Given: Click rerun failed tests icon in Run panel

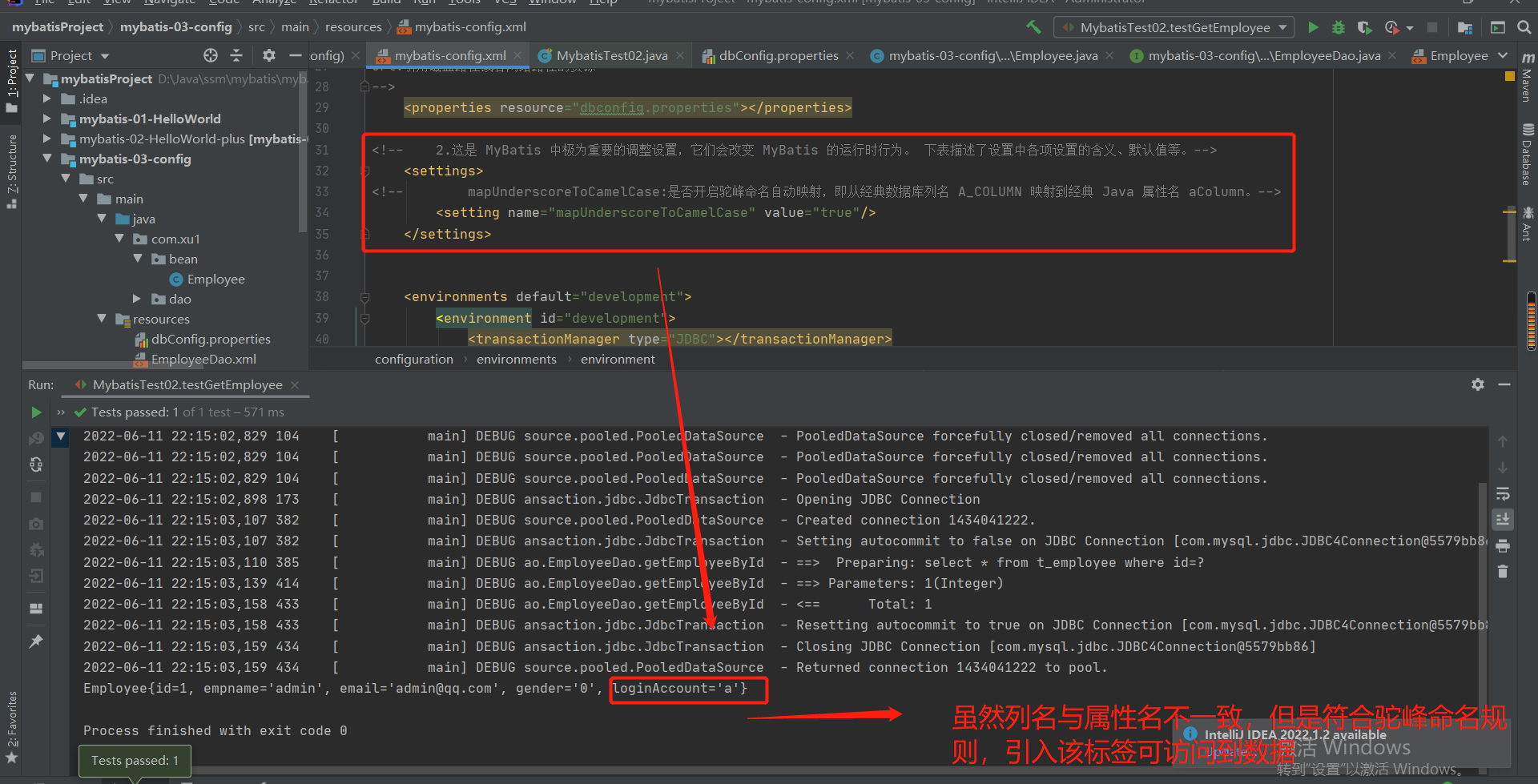Looking at the screenshot, I should point(36,439).
